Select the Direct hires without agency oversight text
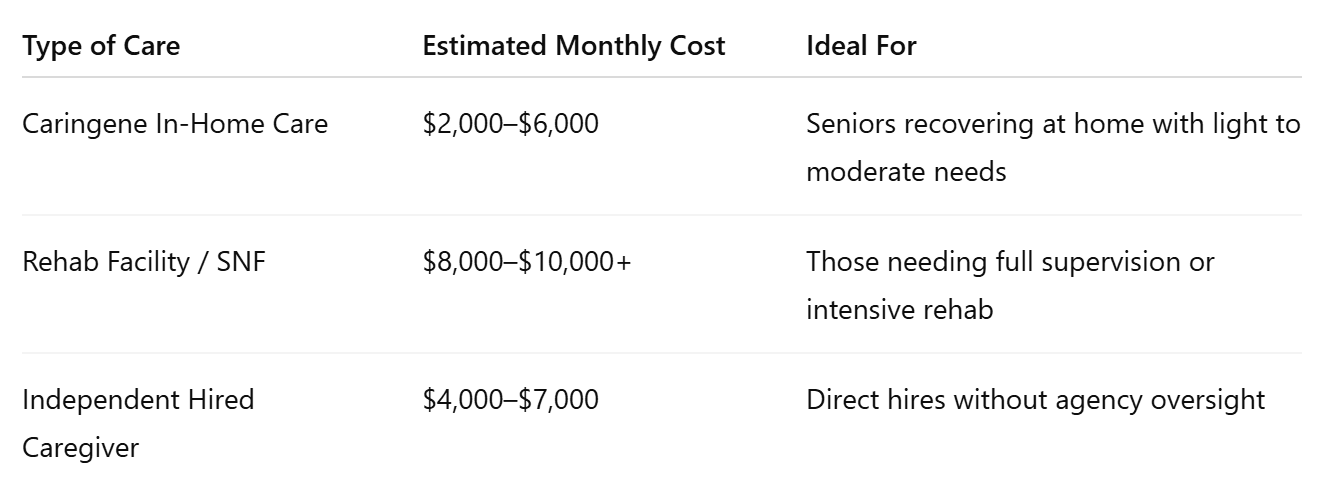 [x=1036, y=401]
